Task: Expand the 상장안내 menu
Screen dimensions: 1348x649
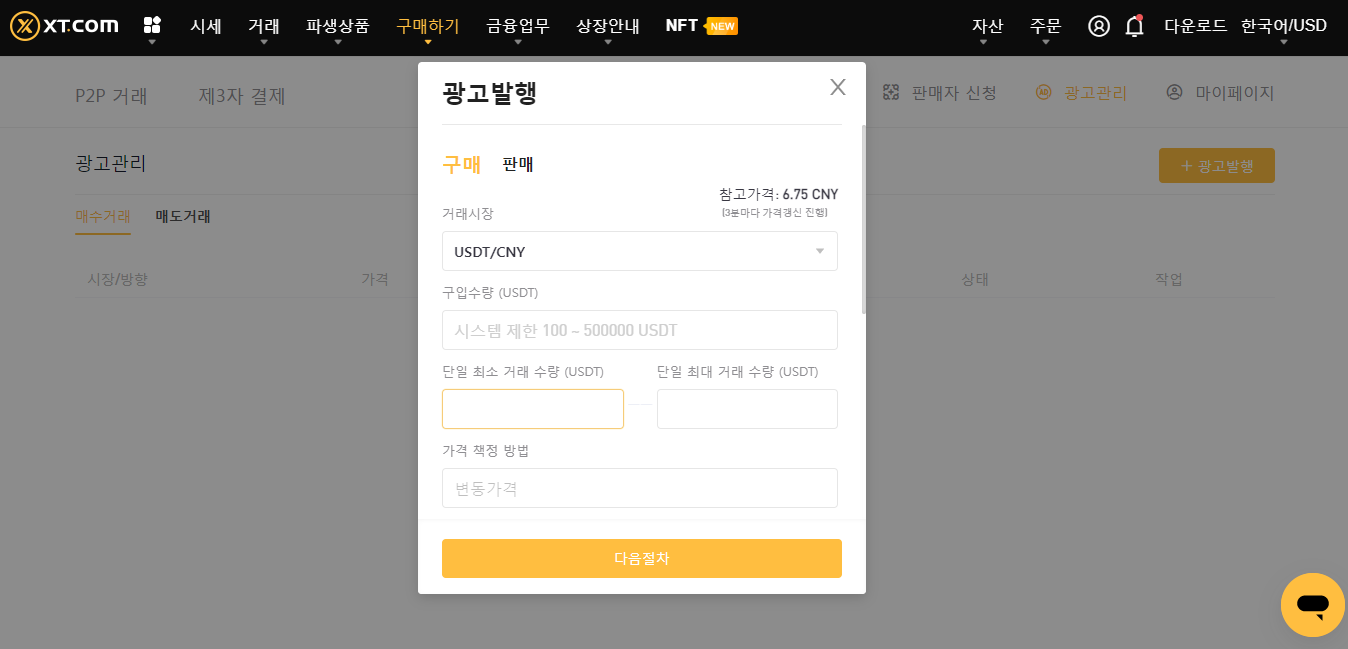Action: pos(608,26)
